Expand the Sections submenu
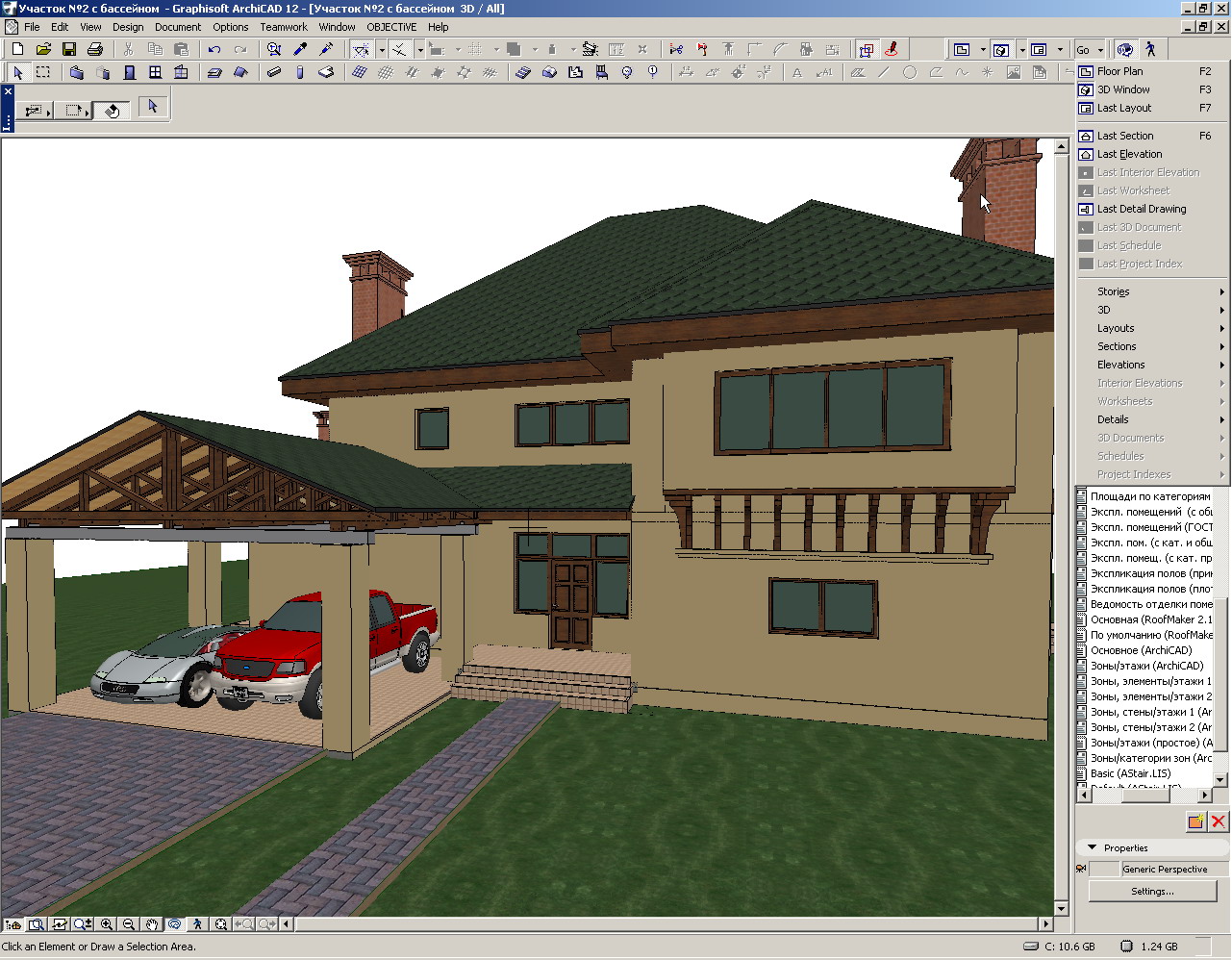This screenshot has height=960, width=1232. point(1153,346)
